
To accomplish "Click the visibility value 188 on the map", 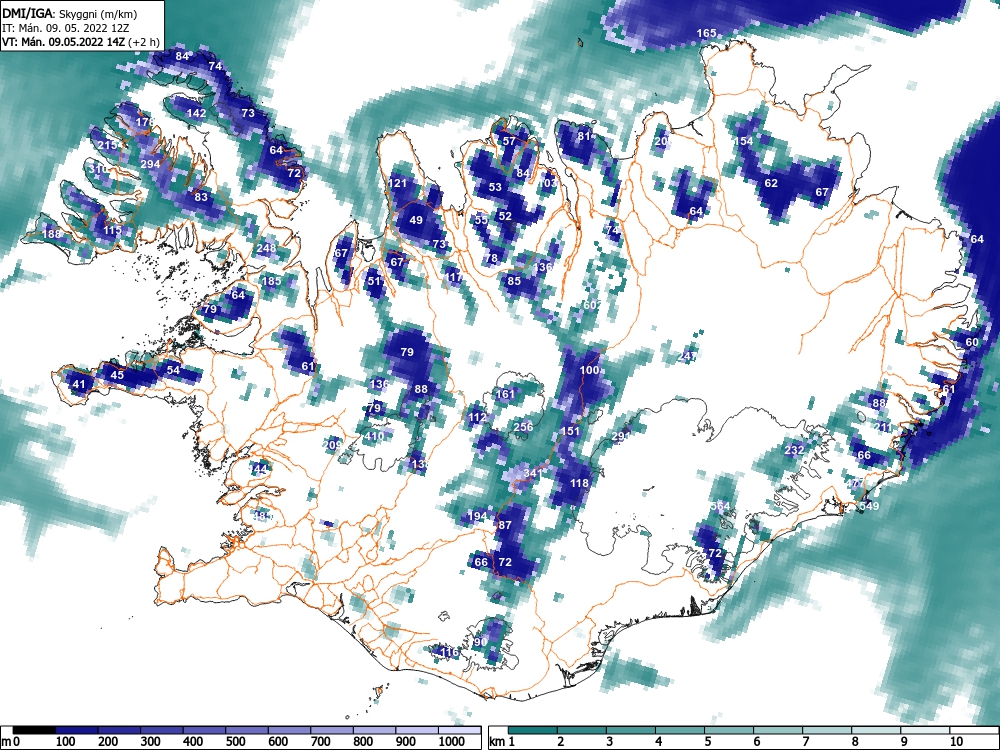I will pos(52,233).
